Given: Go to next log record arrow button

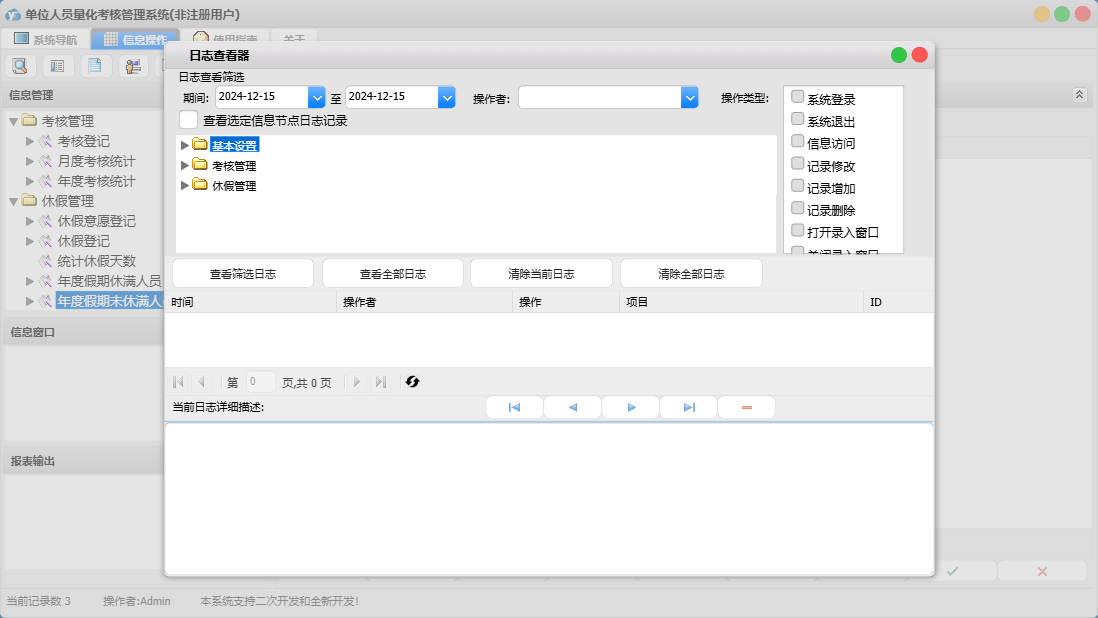Looking at the screenshot, I should tap(631, 408).
